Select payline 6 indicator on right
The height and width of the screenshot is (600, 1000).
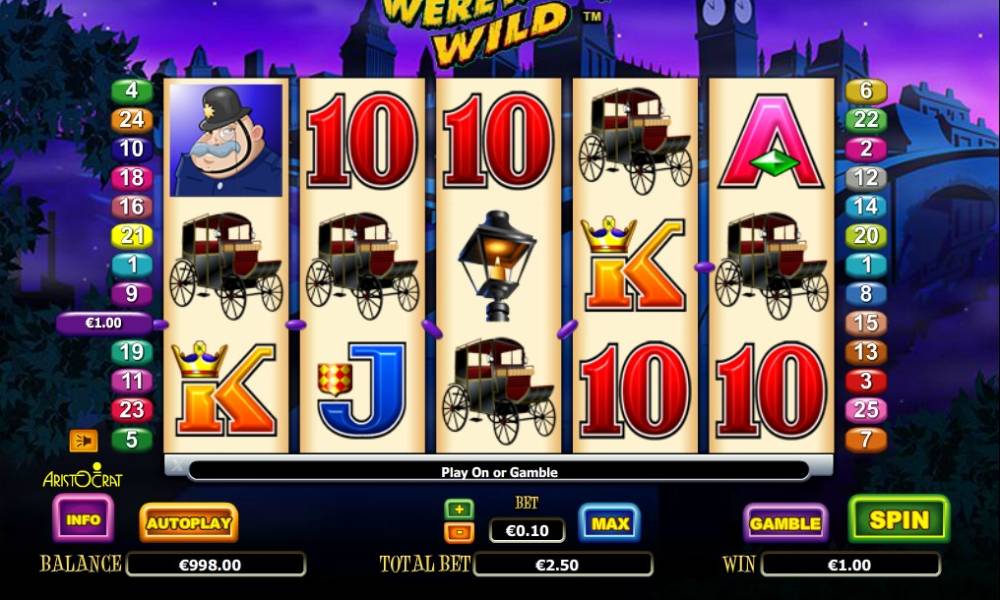pos(866,91)
